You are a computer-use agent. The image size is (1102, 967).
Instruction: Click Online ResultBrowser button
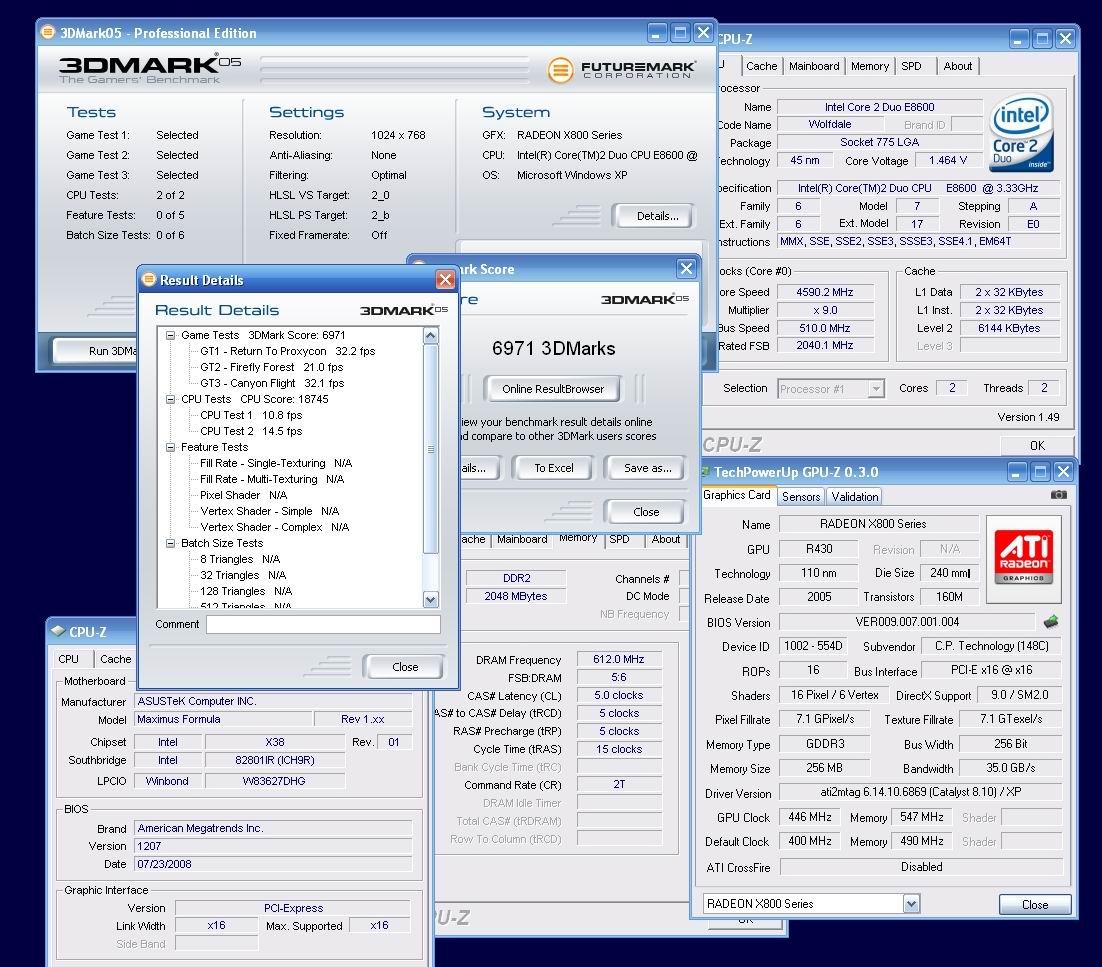(x=552, y=389)
